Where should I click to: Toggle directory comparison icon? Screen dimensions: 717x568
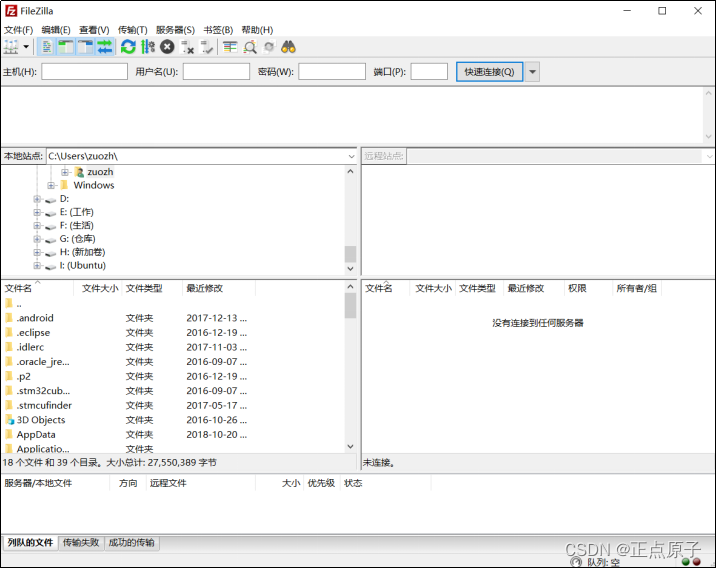click(250, 47)
